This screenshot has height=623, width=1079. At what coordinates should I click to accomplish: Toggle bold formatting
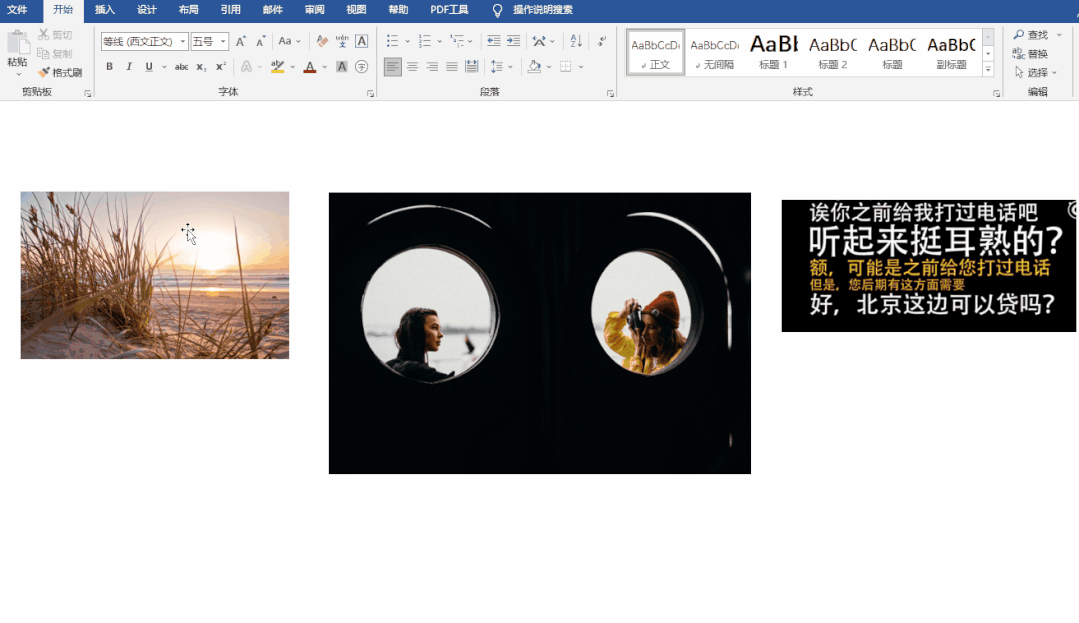coord(109,67)
